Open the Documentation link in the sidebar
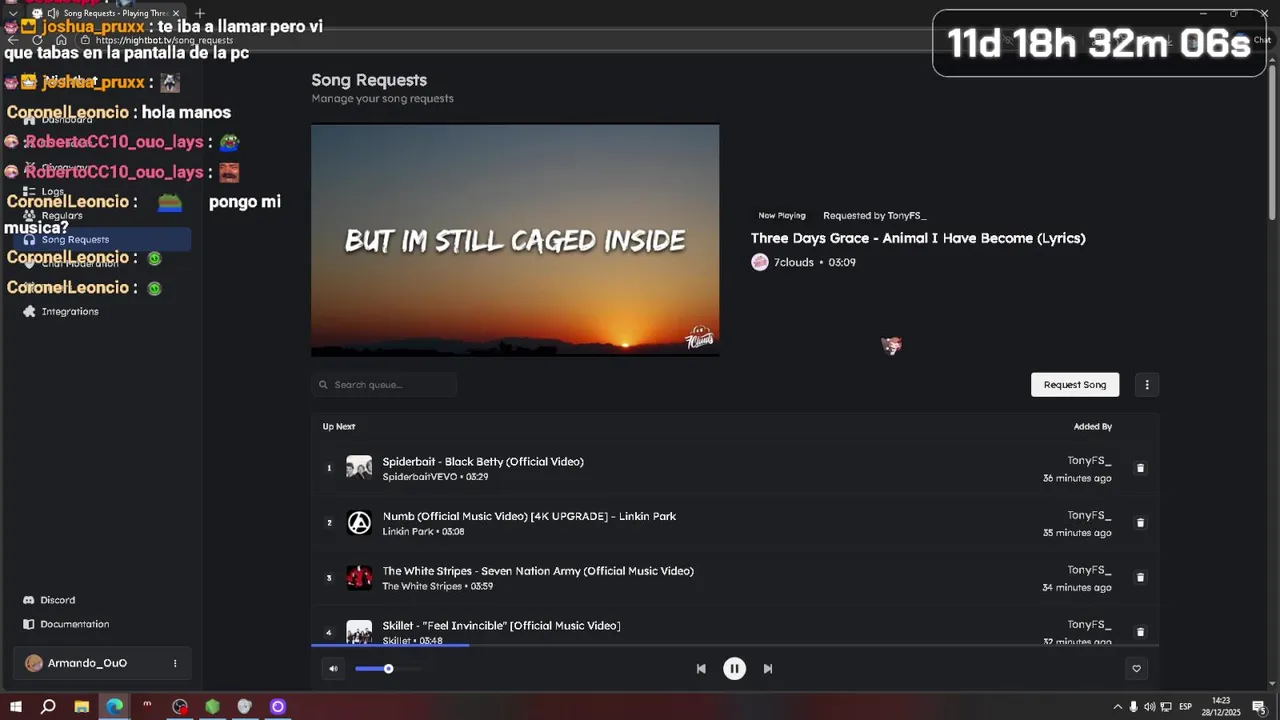Viewport: 1280px width, 720px height. click(x=66, y=624)
